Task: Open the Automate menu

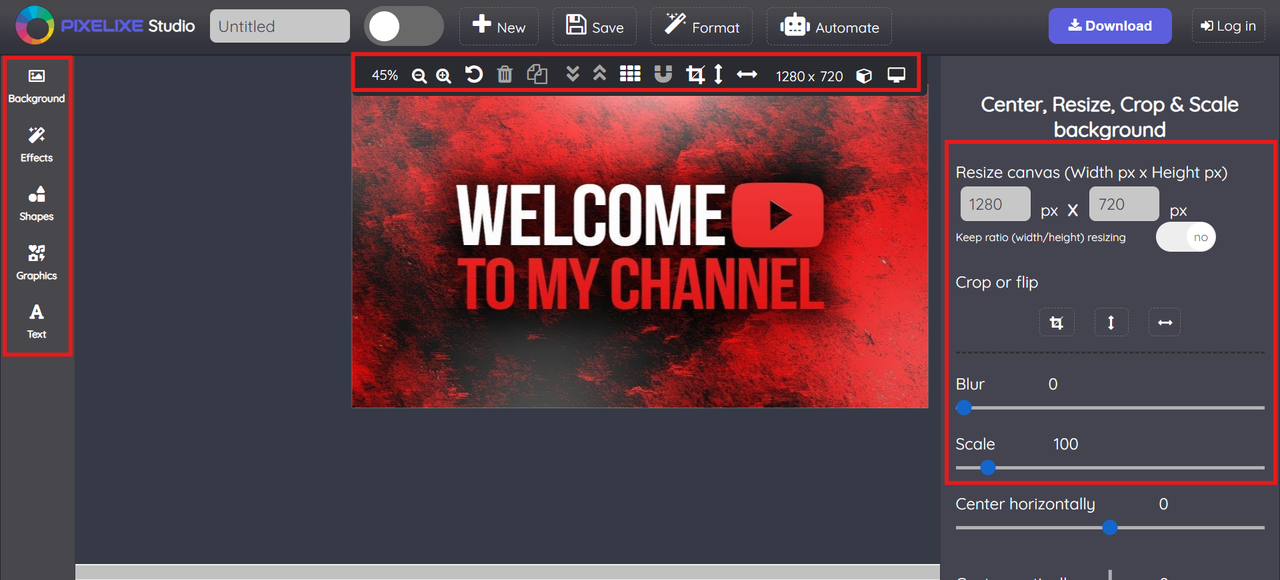Action: click(x=829, y=26)
